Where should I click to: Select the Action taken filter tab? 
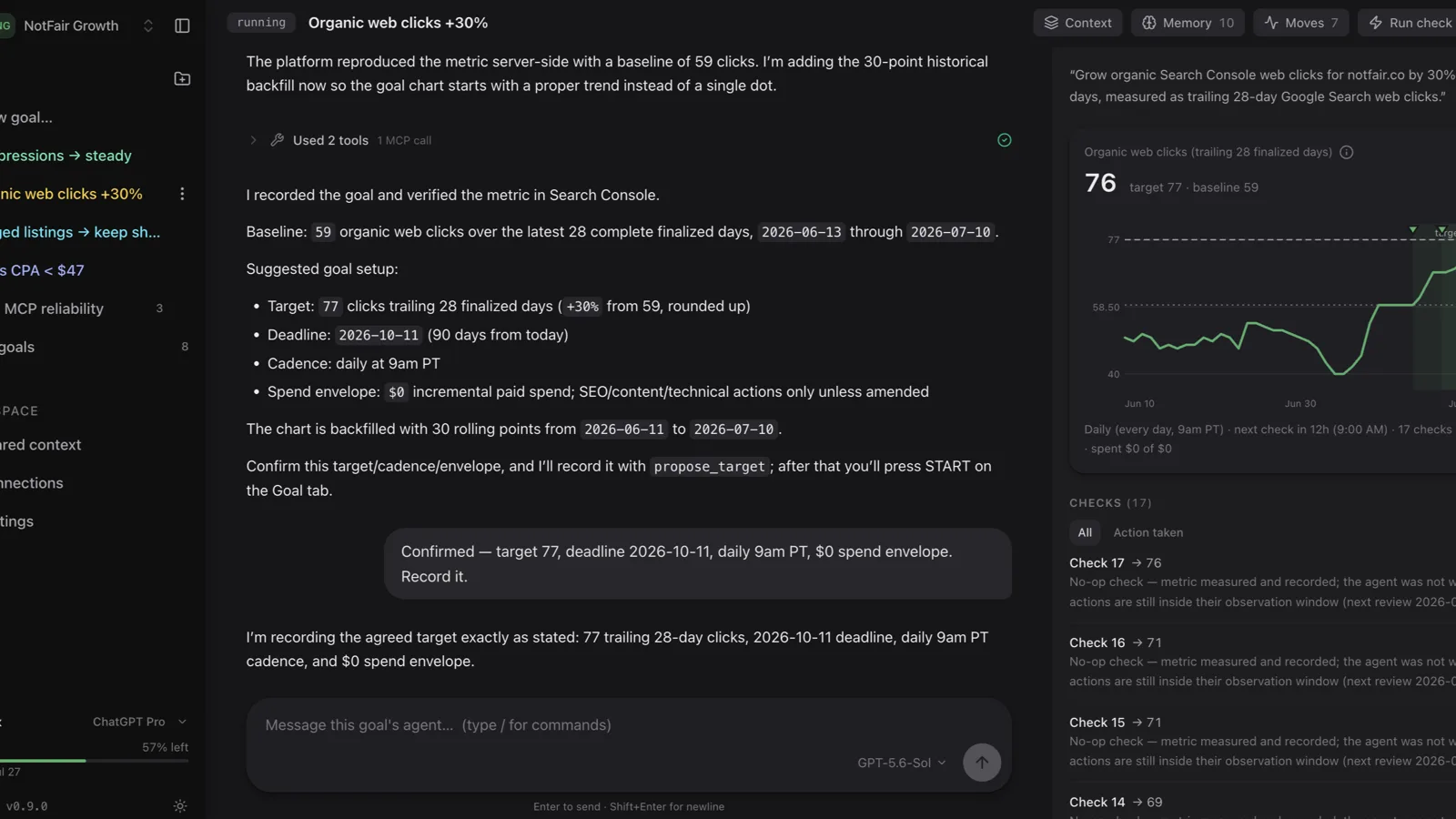point(1148,532)
